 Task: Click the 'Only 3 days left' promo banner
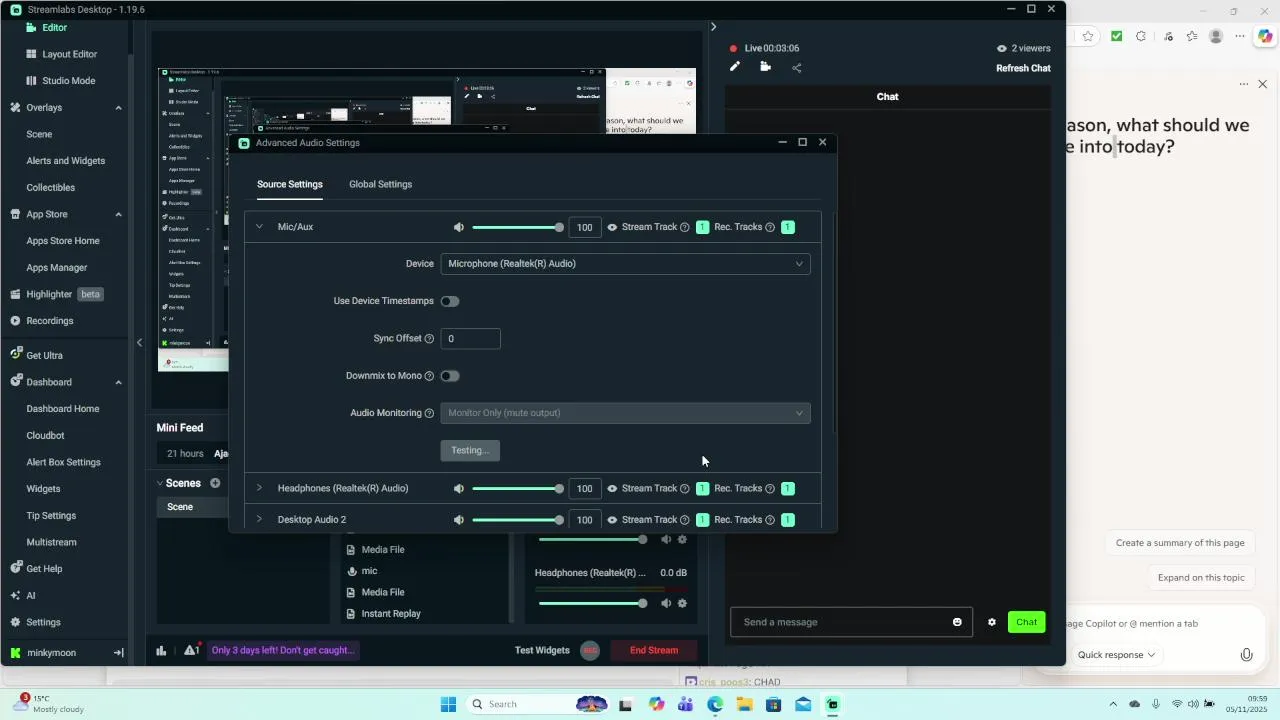(283, 650)
